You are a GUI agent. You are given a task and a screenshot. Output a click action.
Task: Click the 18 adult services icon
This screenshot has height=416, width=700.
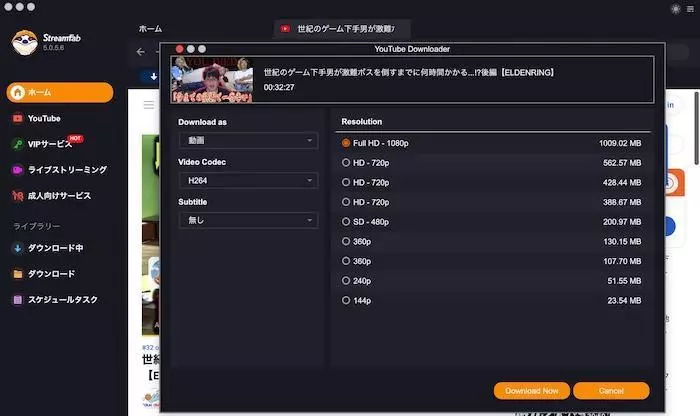pos(17,196)
